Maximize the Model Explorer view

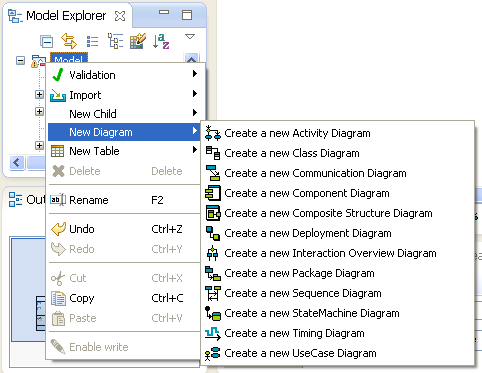point(187,15)
